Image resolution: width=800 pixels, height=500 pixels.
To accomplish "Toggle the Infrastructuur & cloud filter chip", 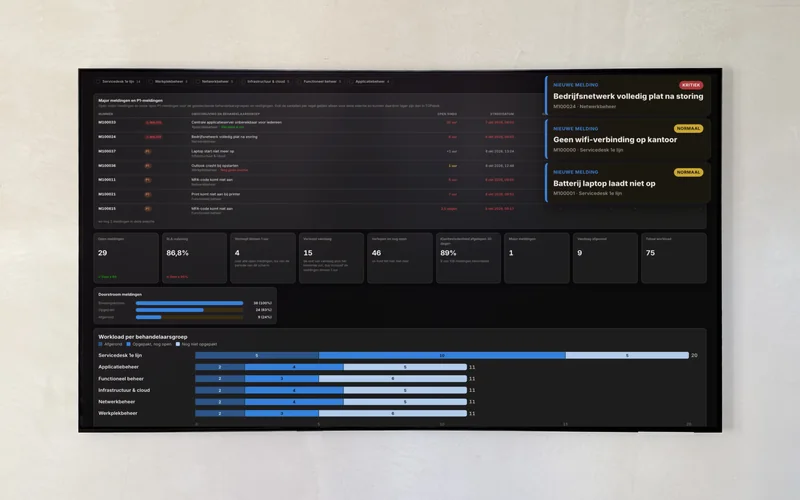I will (266, 82).
